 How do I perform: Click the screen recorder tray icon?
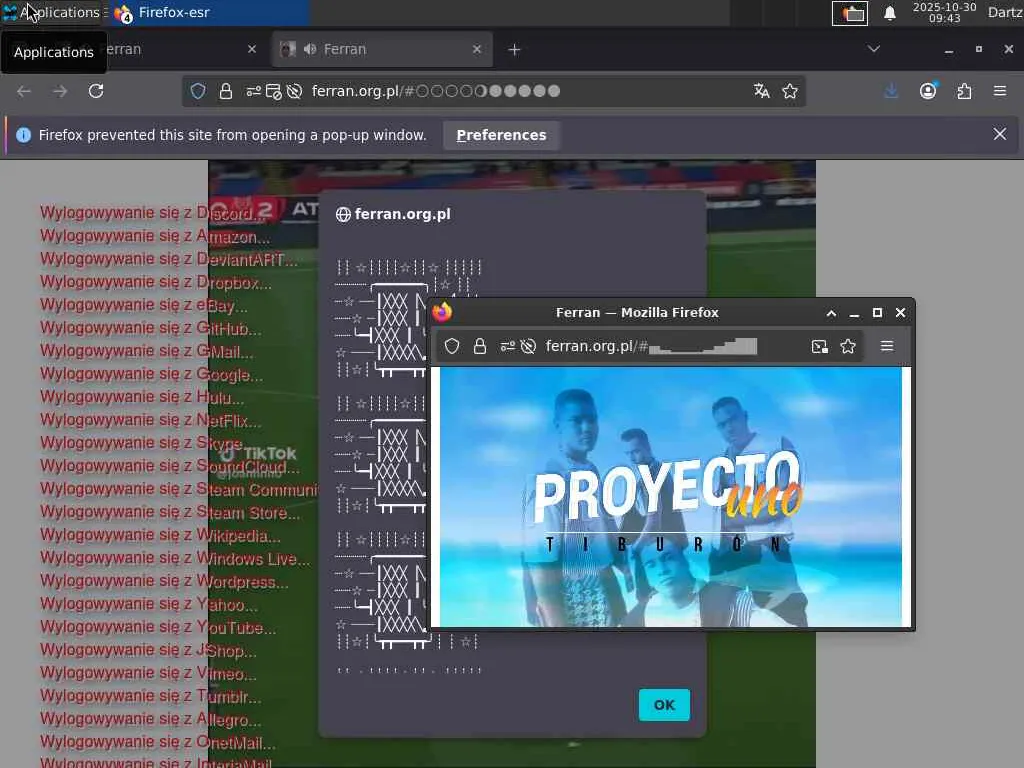(850, 13)
